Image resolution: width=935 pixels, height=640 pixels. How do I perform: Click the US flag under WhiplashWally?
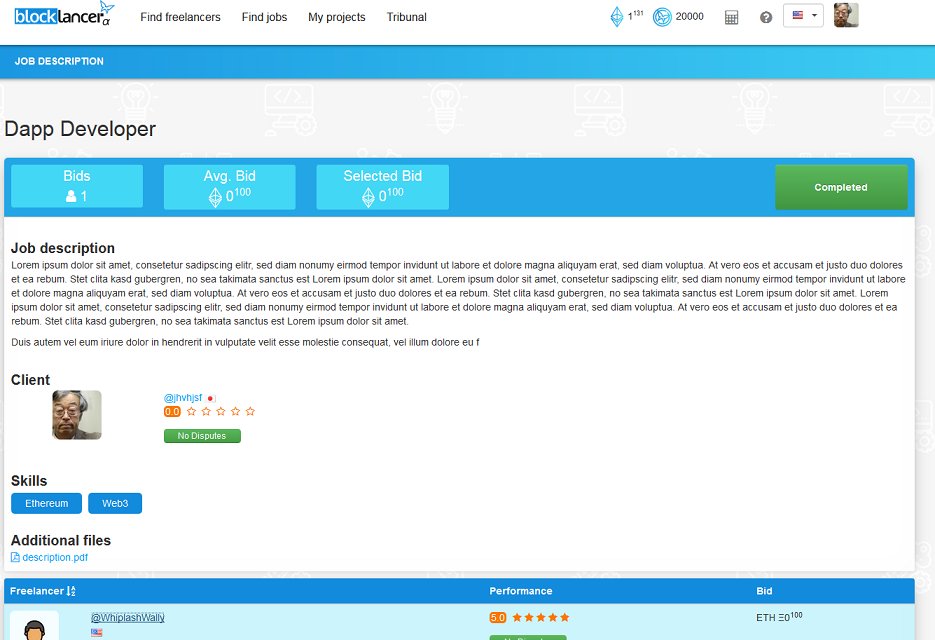point(97,633)
